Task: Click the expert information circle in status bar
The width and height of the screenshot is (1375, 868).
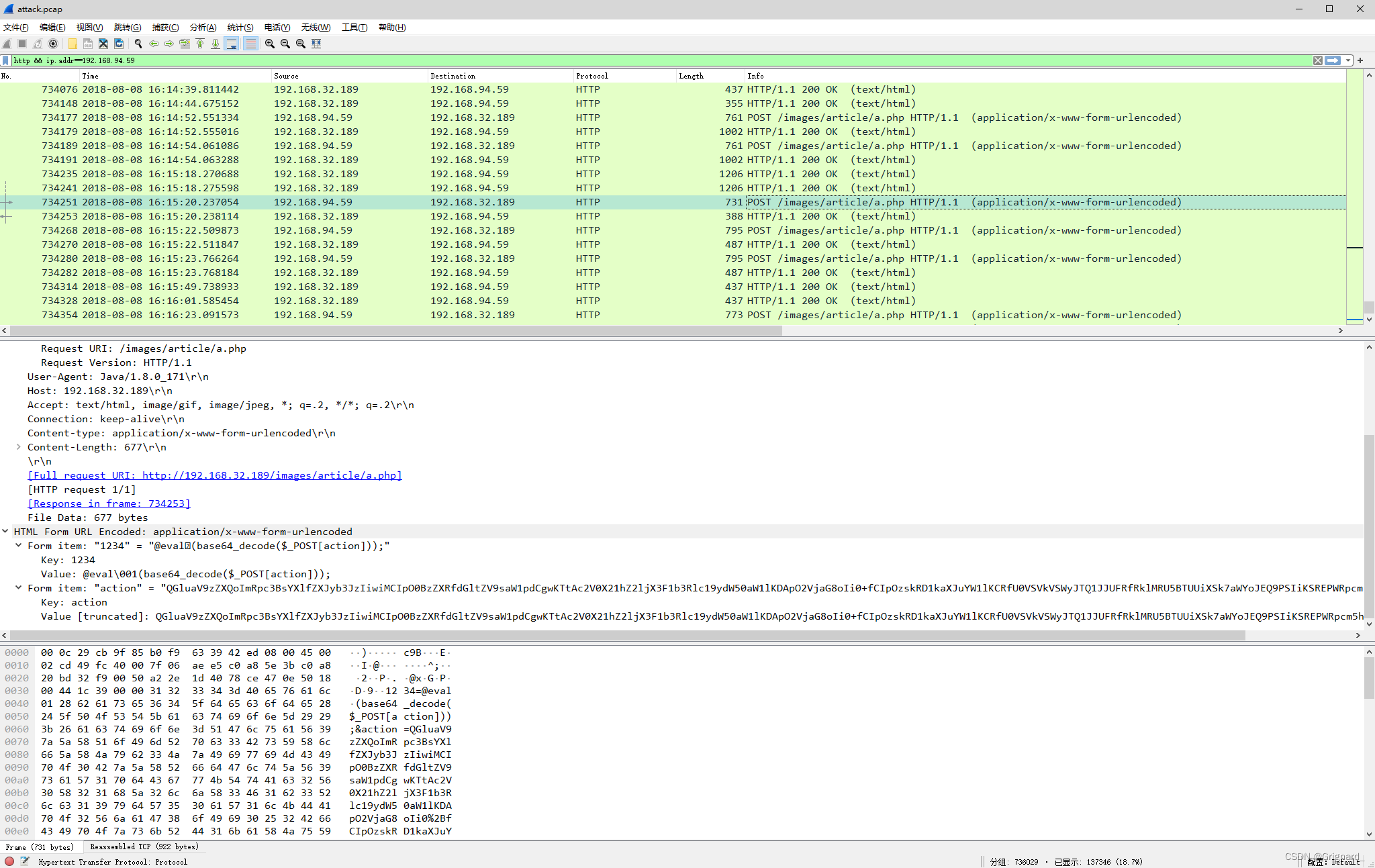Action: tap(9, 861)
